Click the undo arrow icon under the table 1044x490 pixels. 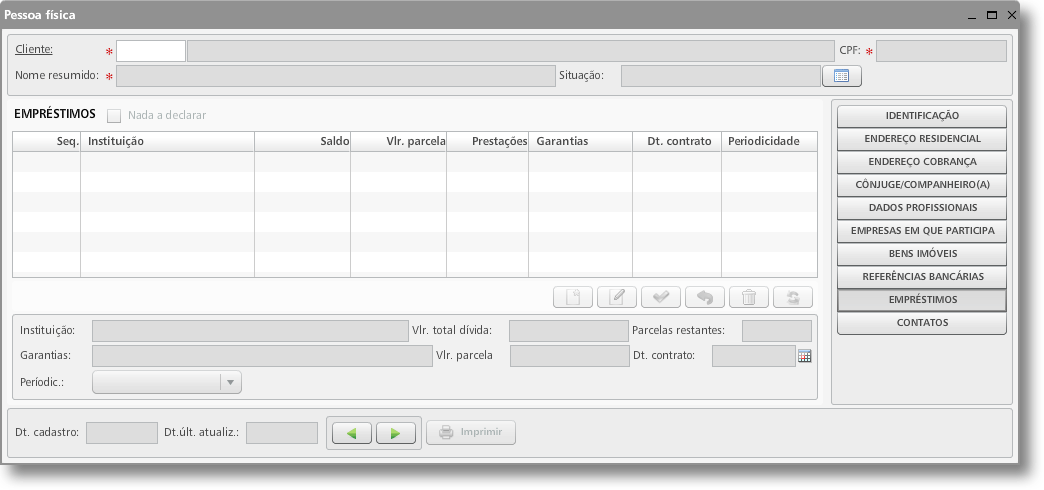pos(704,297)
